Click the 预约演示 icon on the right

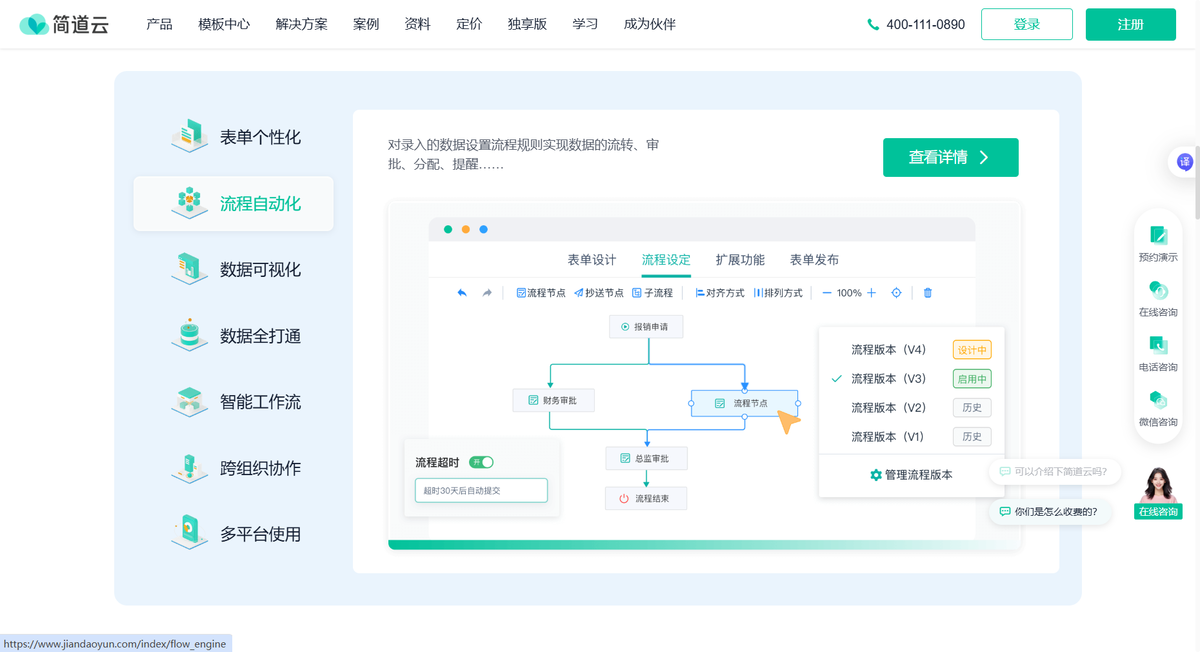click(x=1158, y=244)
